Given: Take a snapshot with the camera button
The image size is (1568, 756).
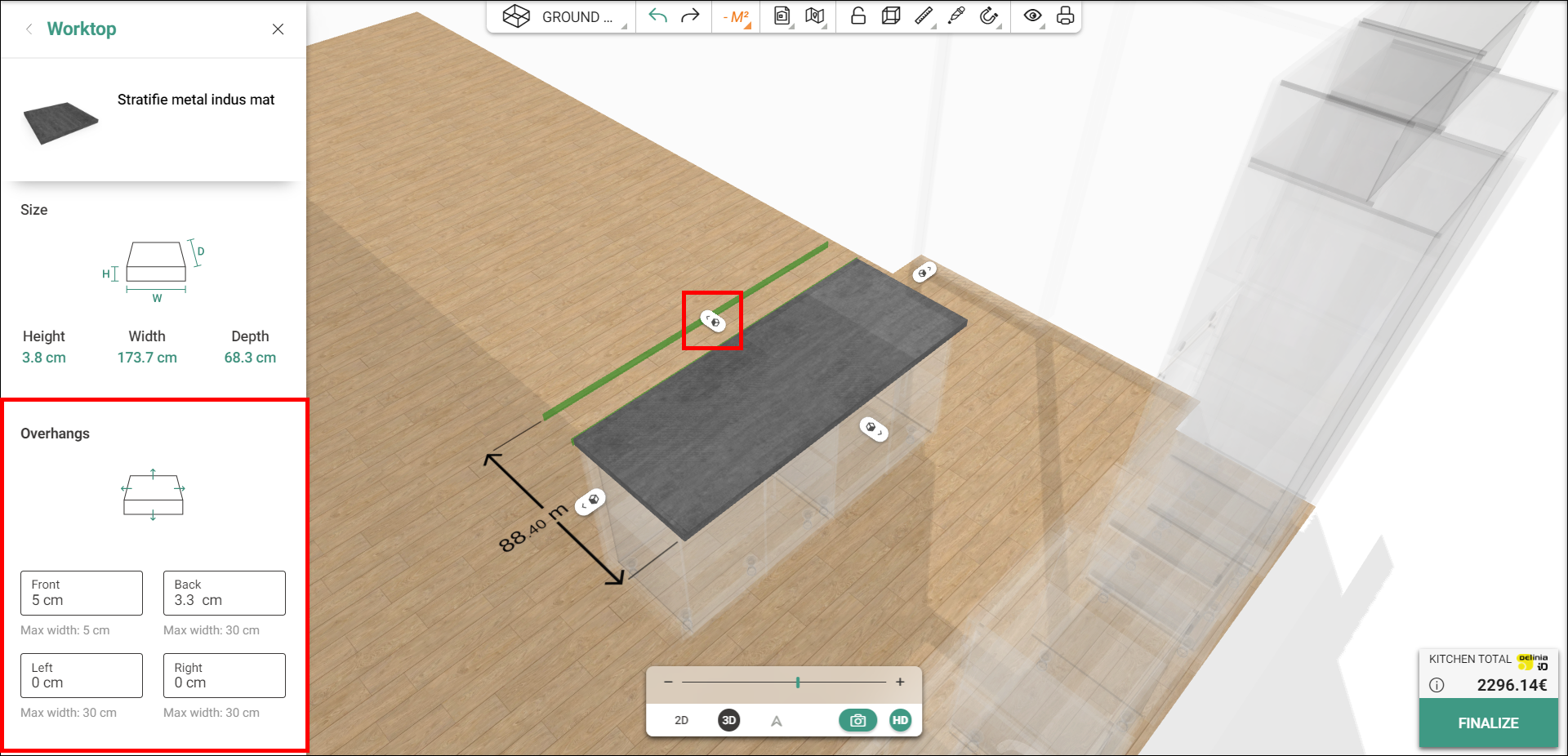Looking at the screenshot, I should tap(857, 720).
